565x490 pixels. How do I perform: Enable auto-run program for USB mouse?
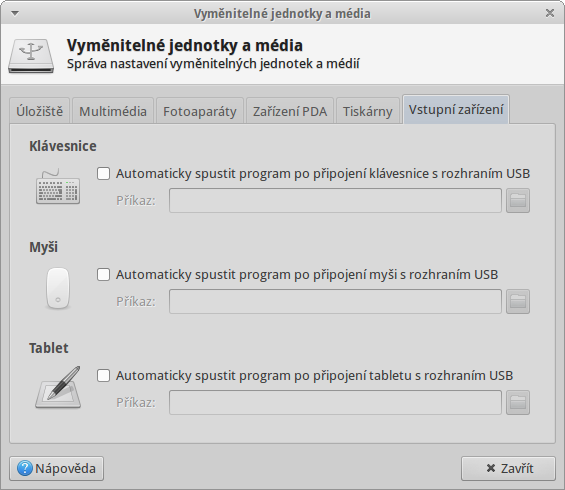103,275
